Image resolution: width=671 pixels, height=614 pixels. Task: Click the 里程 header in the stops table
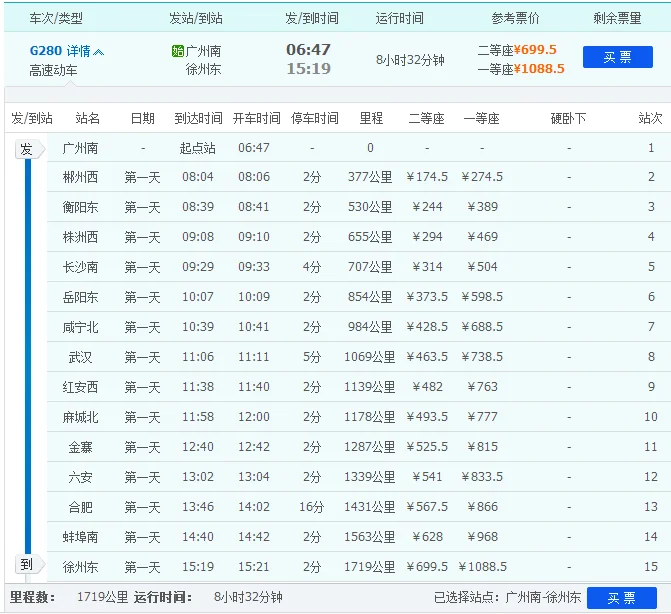click(371, 118)
